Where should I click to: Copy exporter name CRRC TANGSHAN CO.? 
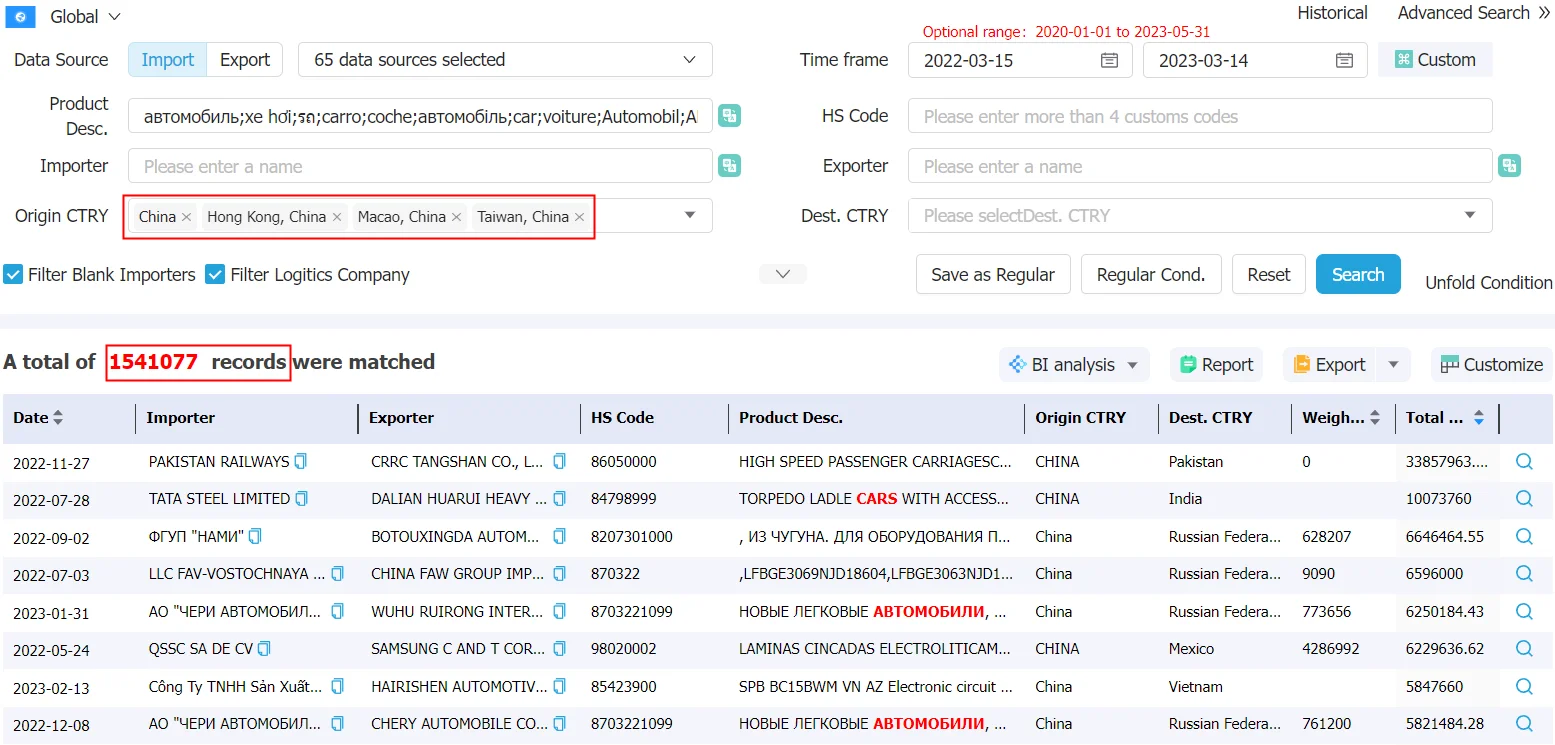[560, 462]
